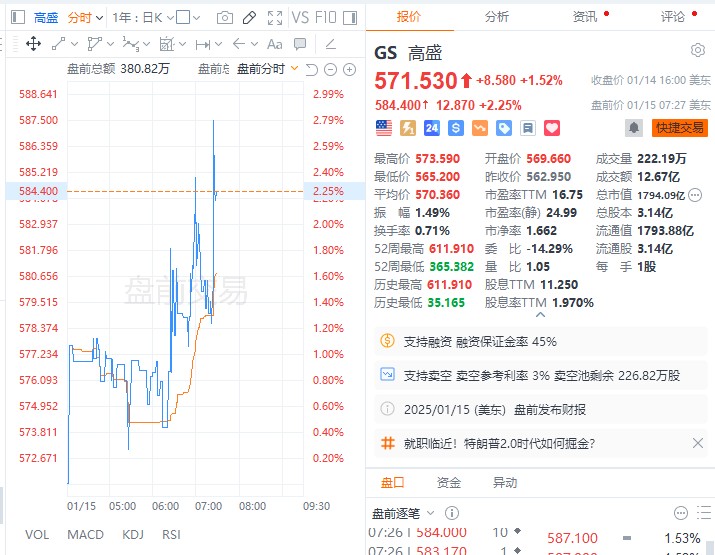Click the blue dollar sign icon
715x555 pixels.
coord(456,128)
